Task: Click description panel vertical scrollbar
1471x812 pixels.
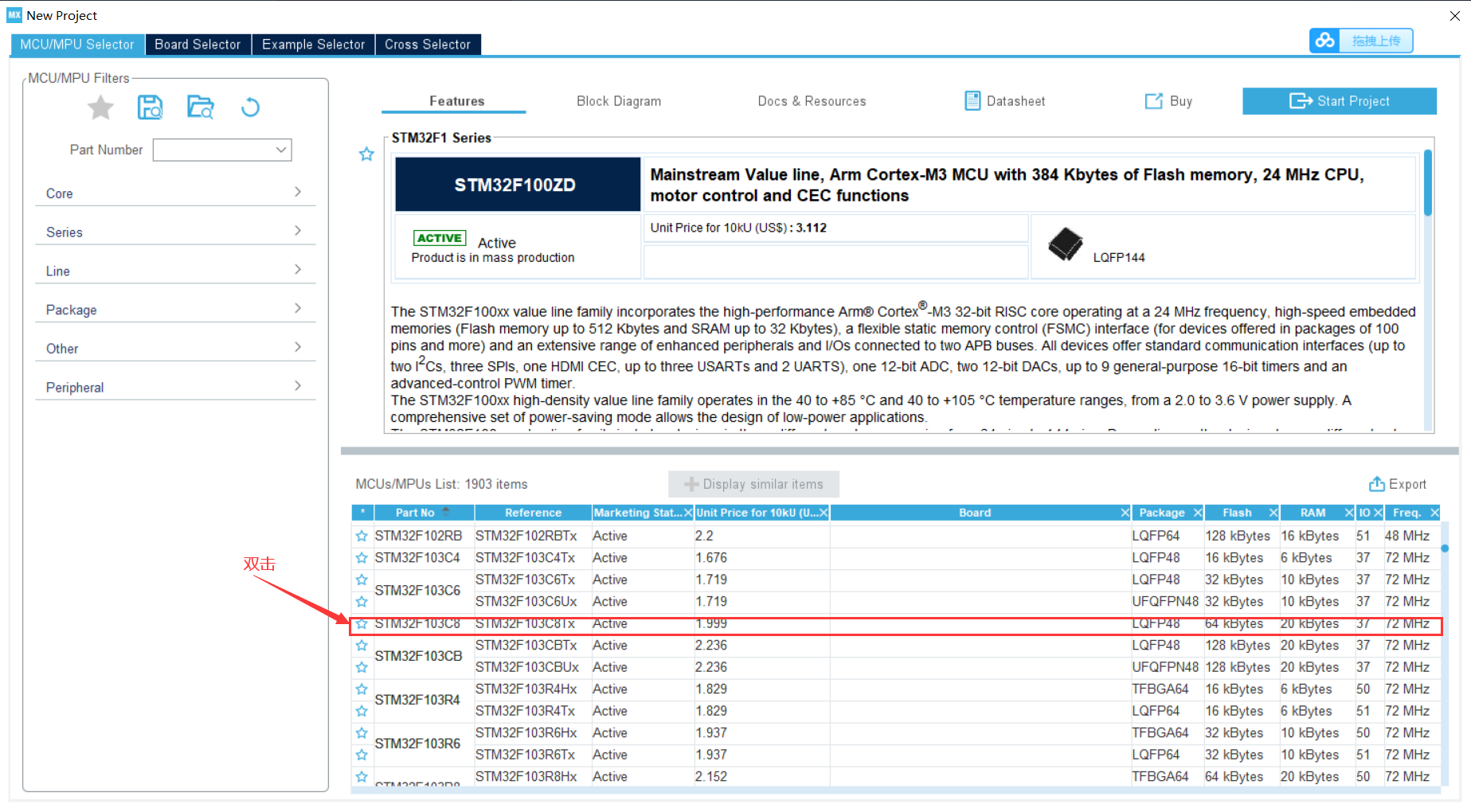Action: (1428, 183)
